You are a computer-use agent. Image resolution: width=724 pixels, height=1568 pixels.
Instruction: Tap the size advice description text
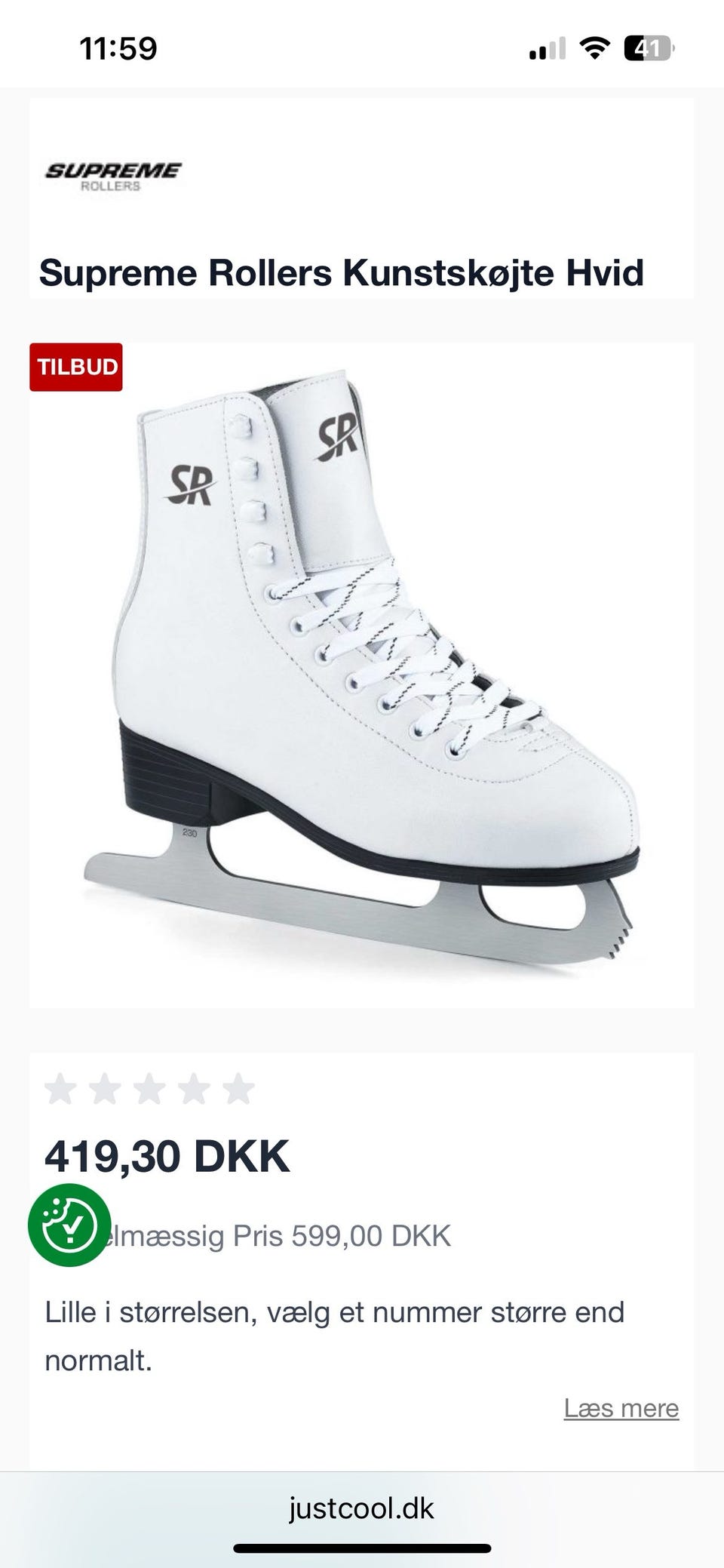[x=335, y=1336]
